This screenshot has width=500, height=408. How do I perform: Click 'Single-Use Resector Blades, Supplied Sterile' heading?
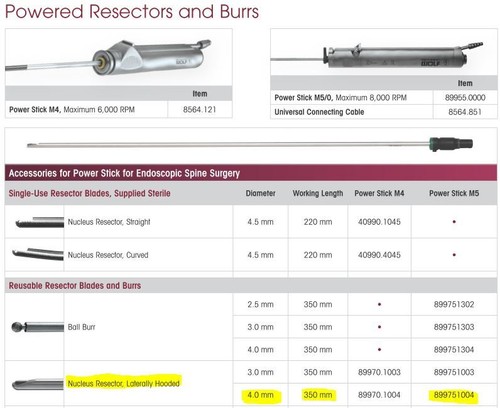click(x=89, y=193)
